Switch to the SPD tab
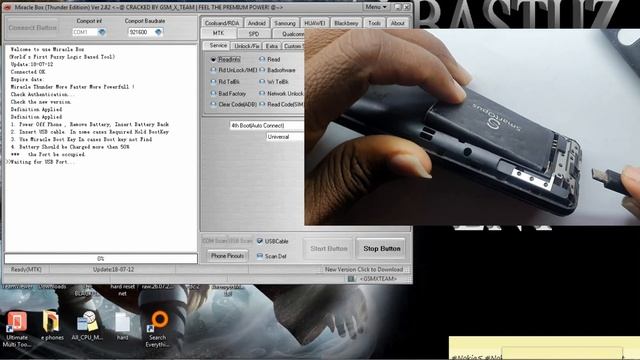 point(254,33)
